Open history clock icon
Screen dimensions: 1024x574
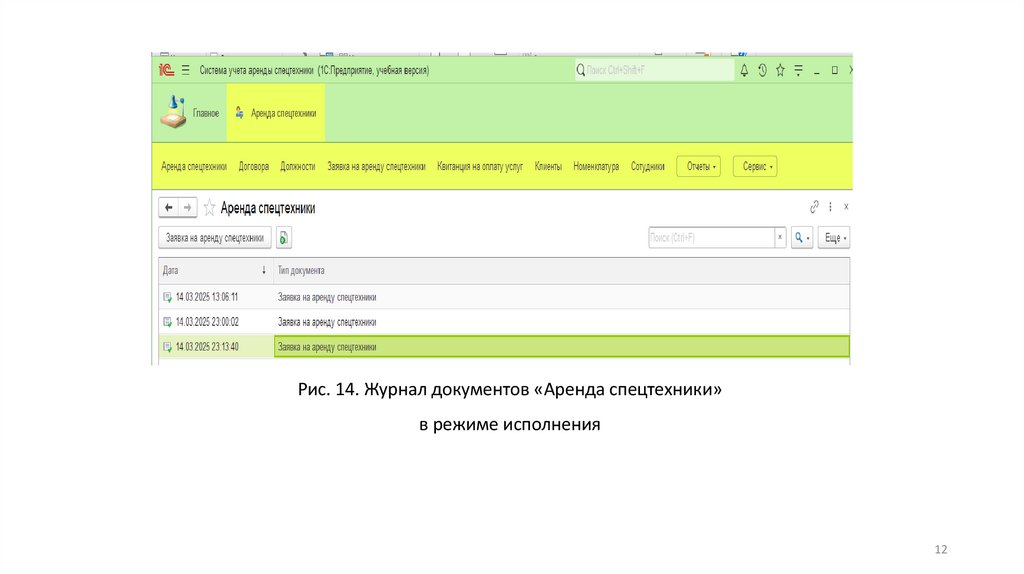point(762,70)
